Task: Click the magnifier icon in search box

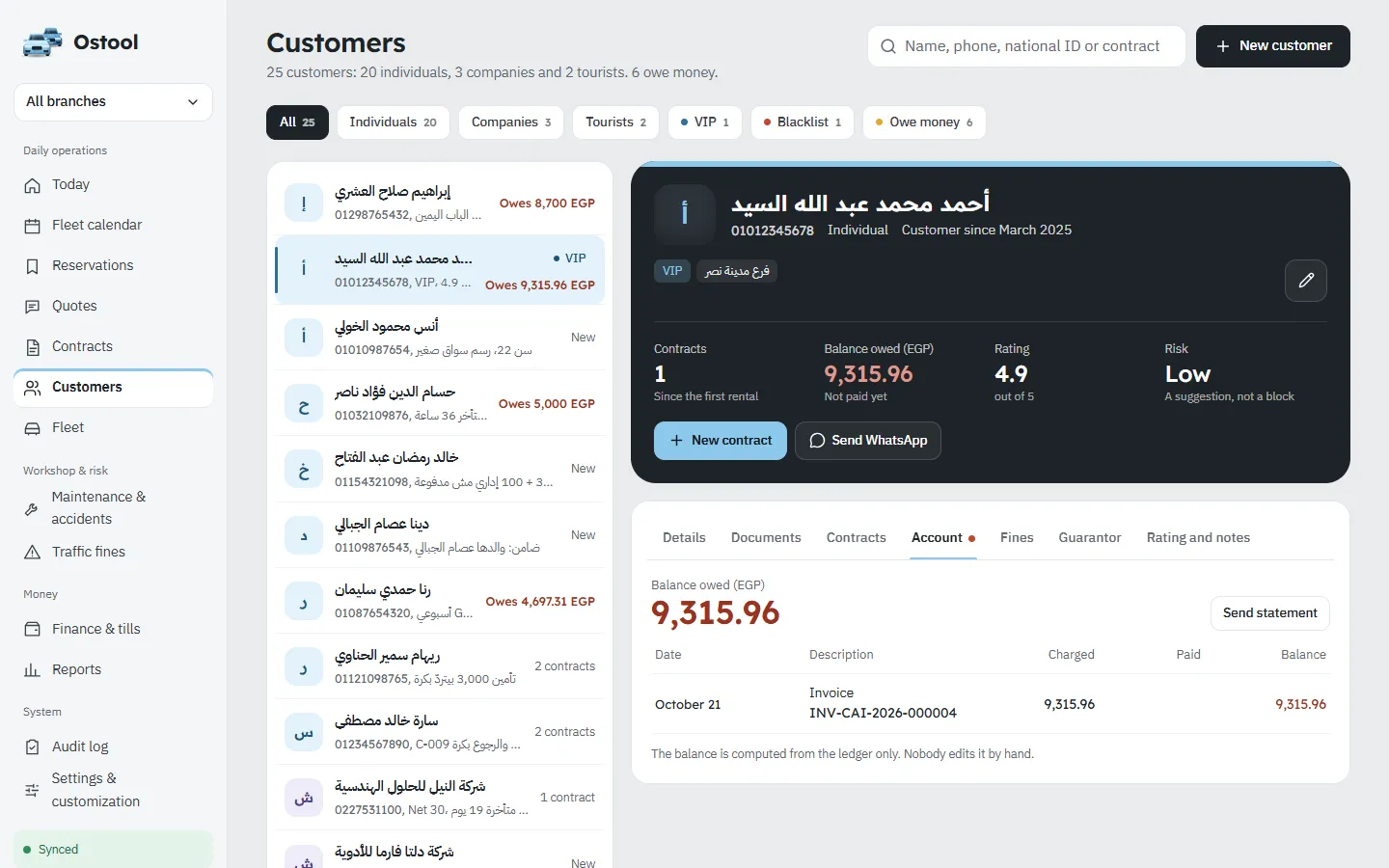Action: pyautogui.click(x=888, y=46)
